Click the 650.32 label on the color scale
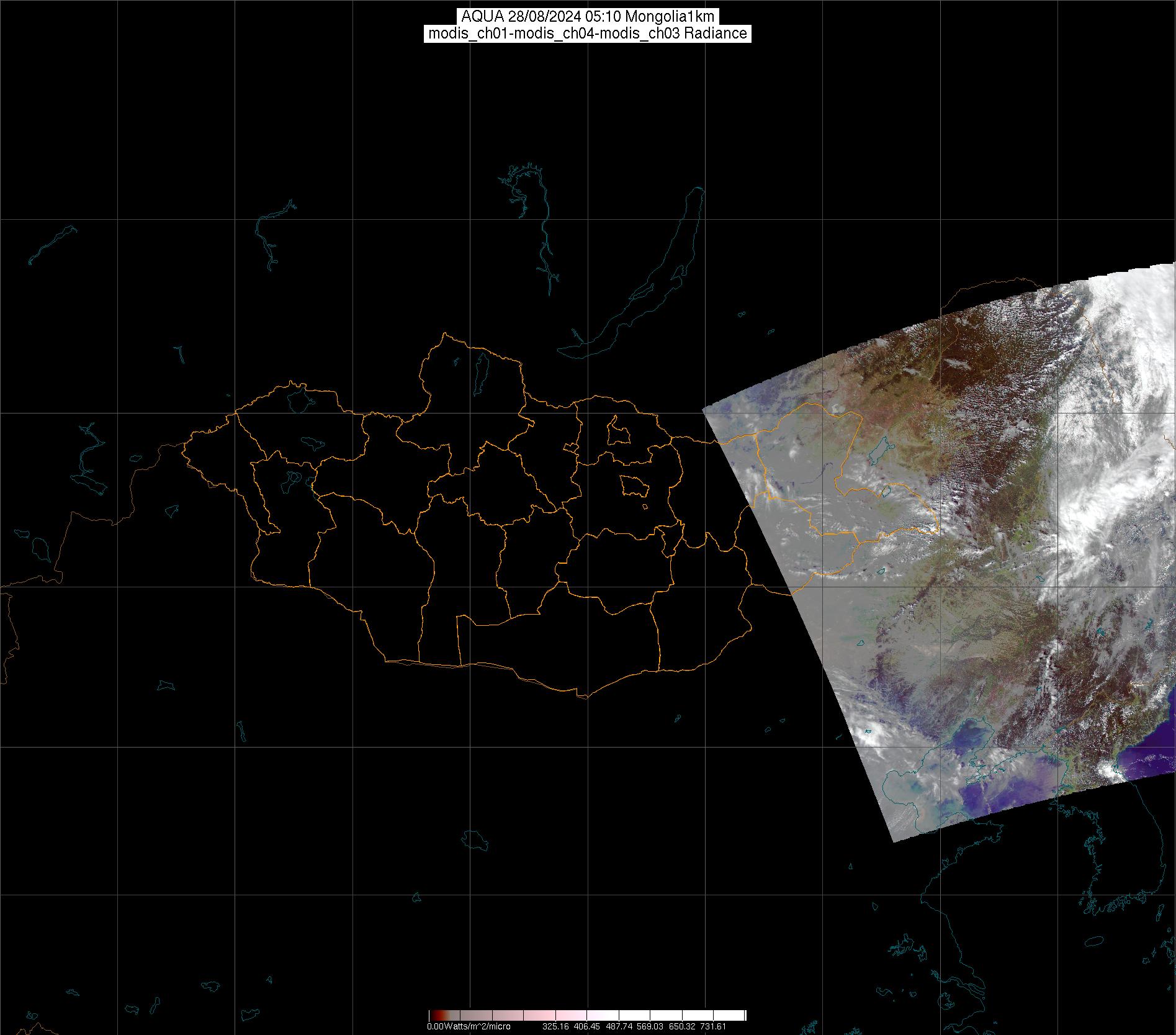Image resolution: width=1176 pixels, height=1035 pixels. coord(682,1026)
